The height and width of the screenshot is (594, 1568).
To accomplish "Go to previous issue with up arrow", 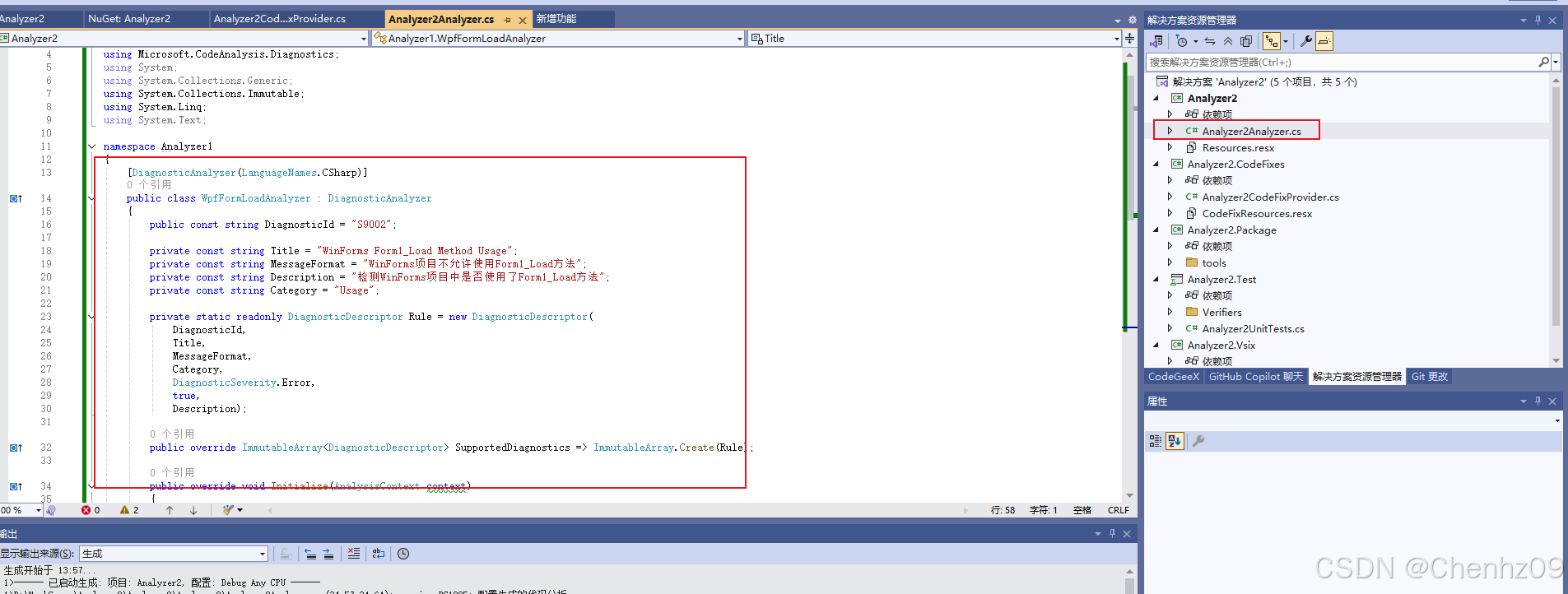I will coord(170,510).
